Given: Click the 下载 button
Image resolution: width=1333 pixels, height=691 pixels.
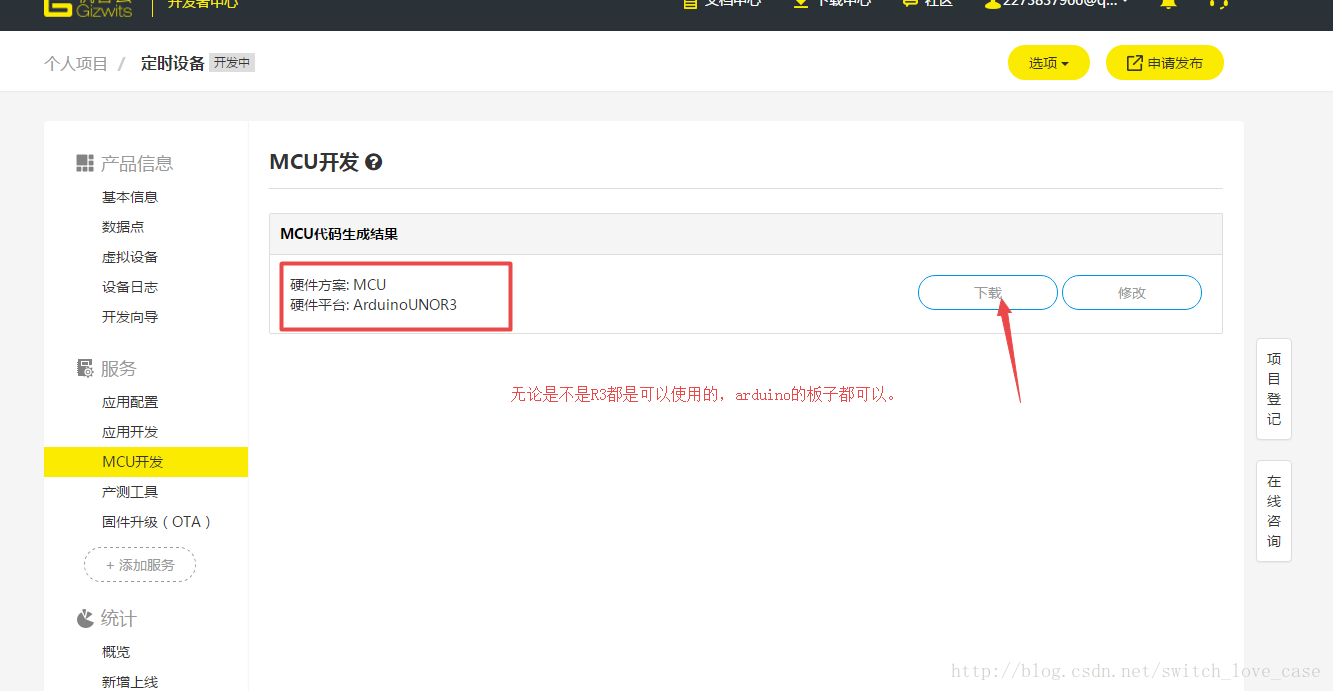Looking at the screenshot, I should click(988, 293).
